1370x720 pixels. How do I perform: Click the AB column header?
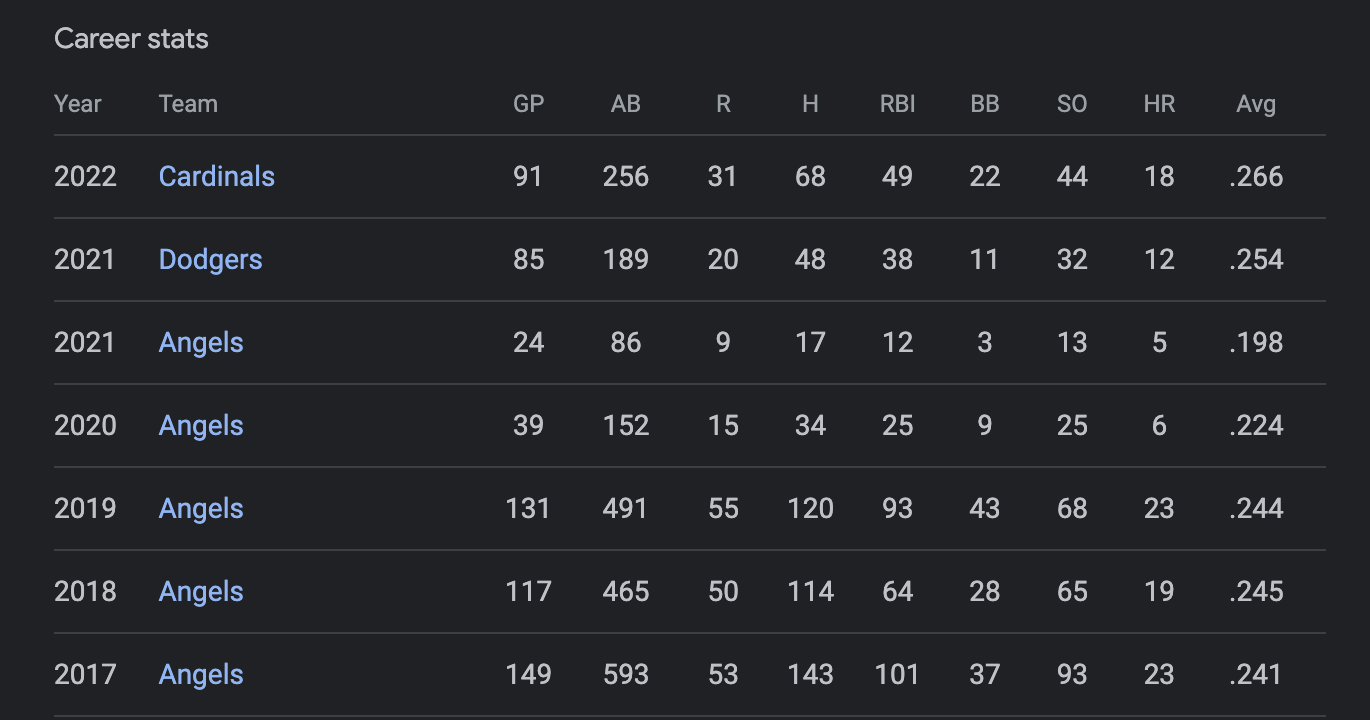point(626,104)
